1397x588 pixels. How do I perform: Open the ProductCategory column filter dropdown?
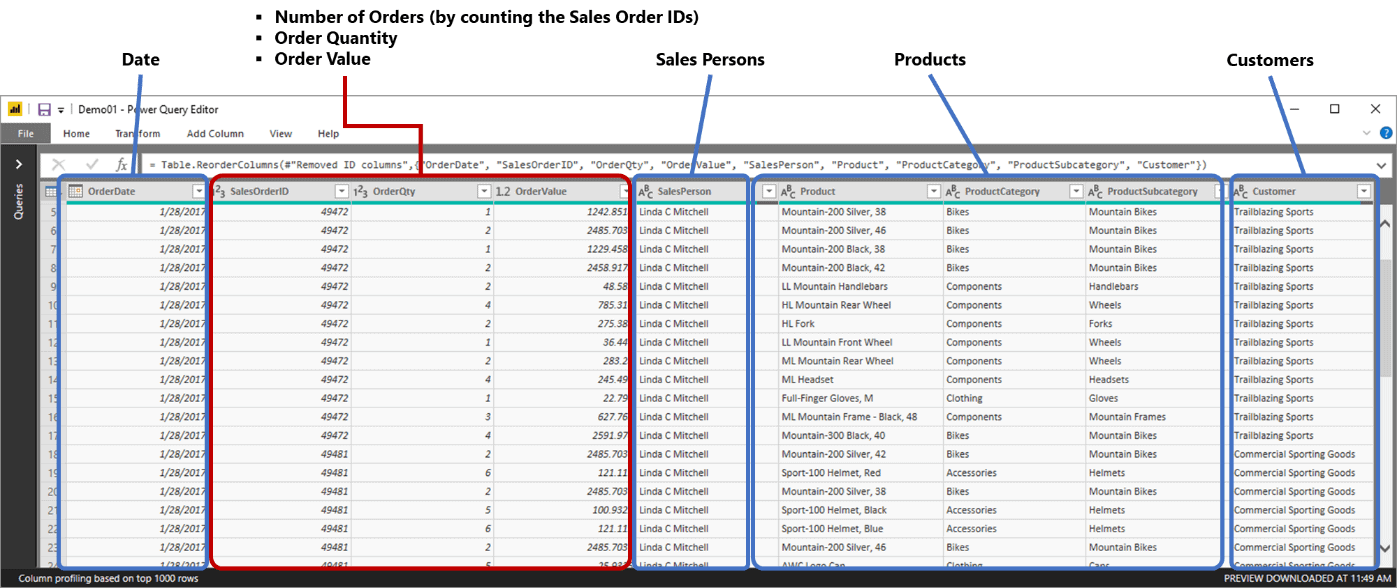click(x=1077, y=191)
